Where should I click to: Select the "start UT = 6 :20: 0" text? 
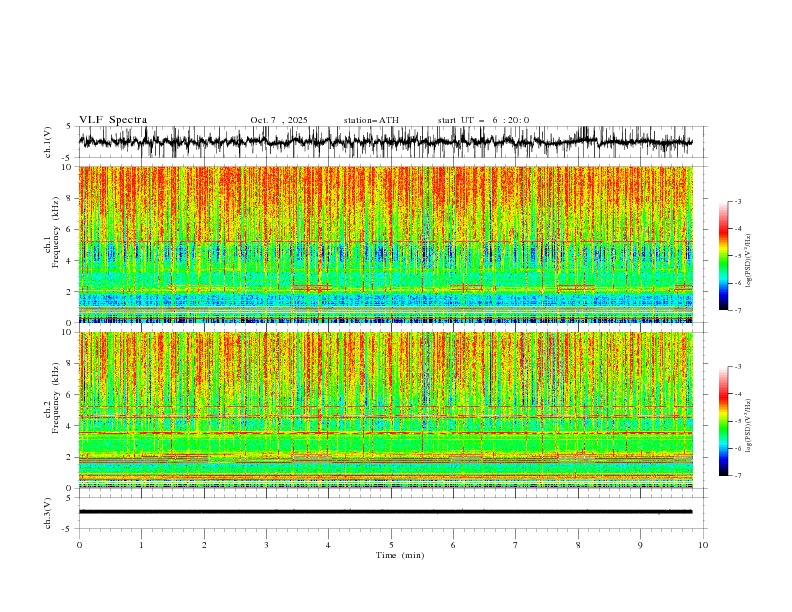[483, 120]
